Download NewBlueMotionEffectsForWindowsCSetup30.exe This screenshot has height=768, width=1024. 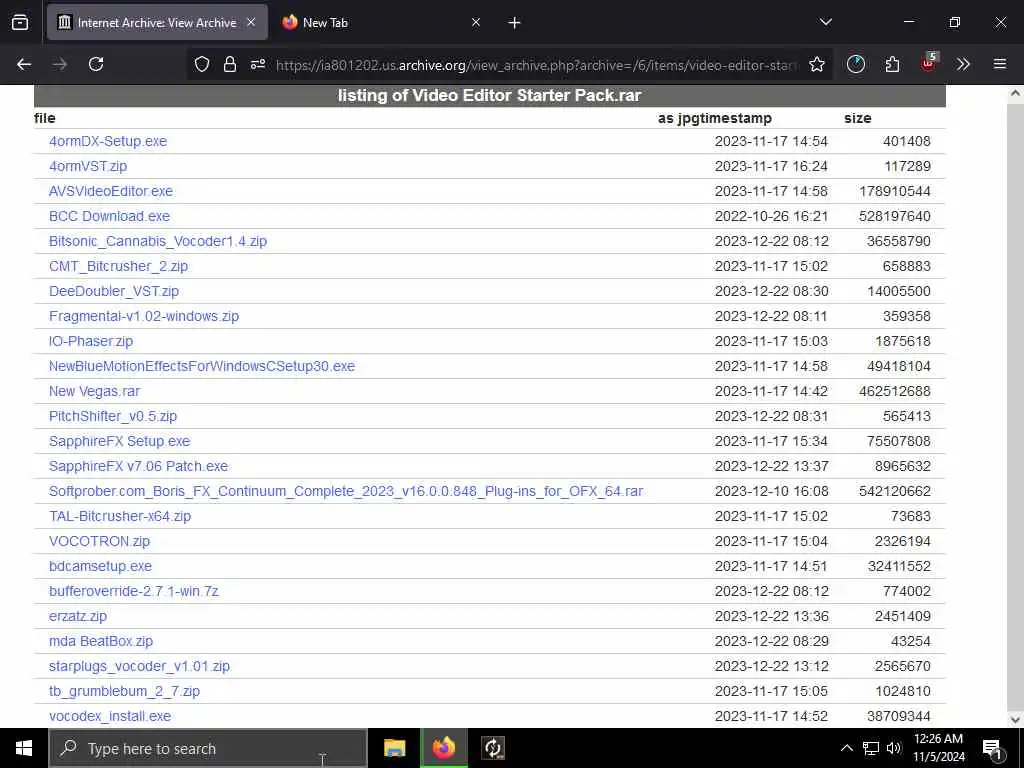202,366
